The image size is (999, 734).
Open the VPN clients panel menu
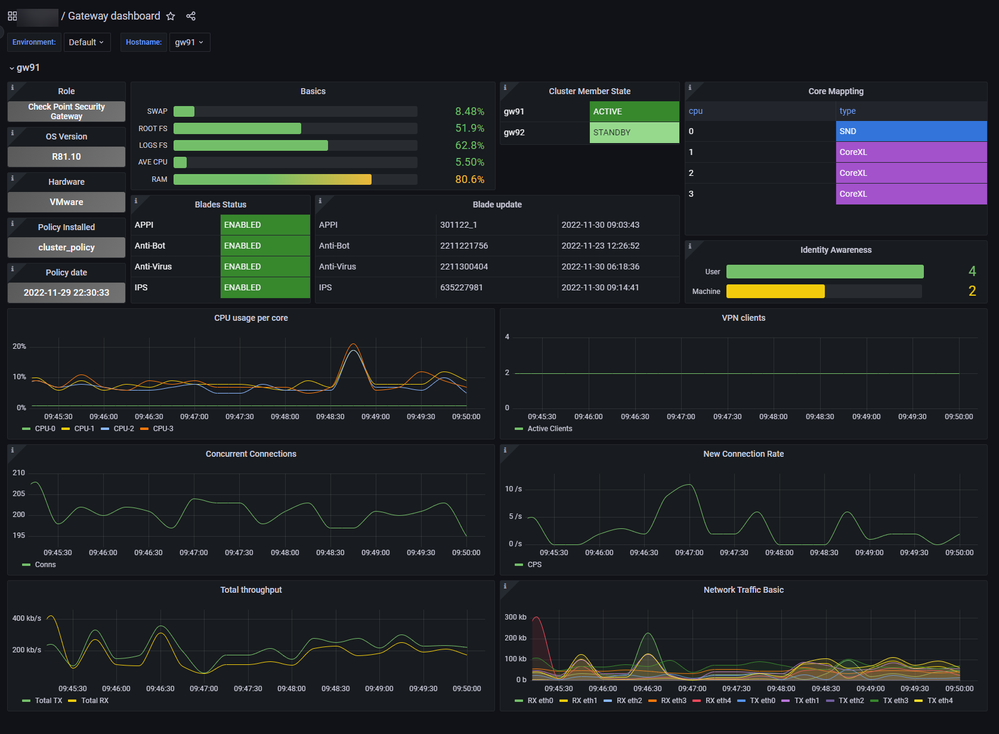[744, 318]
